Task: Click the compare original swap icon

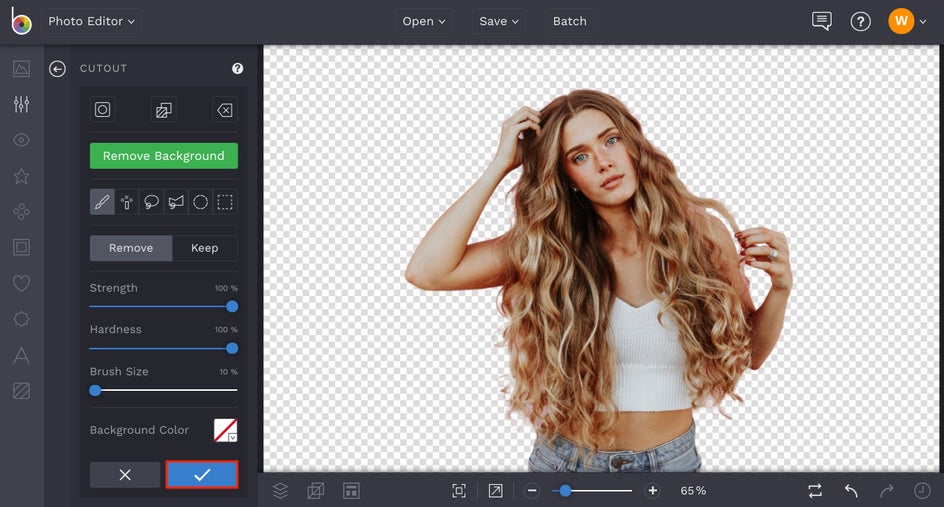Action: tap(815, 491)
